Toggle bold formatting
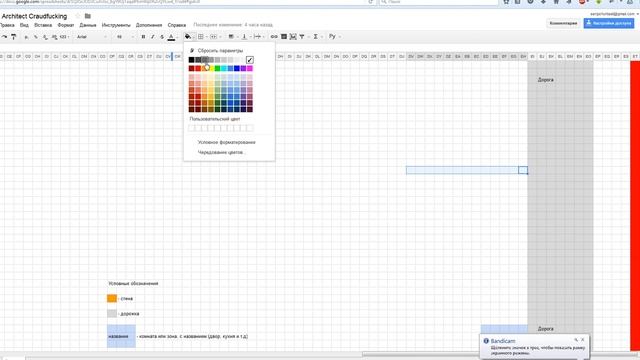This screenshot has height=360, width=640. click(143, 37)
